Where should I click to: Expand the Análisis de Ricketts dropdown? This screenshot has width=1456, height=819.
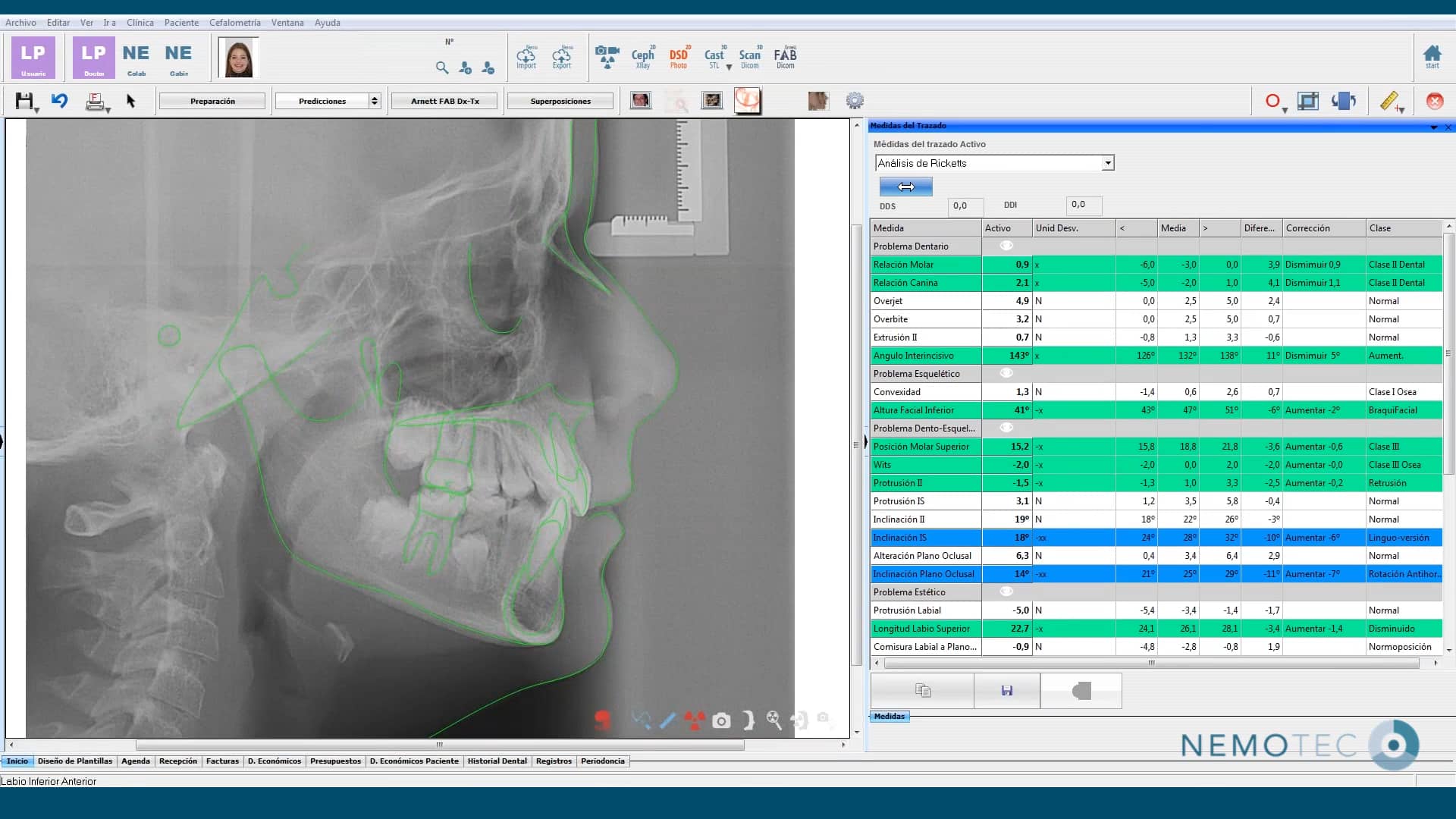(1108, 163)
